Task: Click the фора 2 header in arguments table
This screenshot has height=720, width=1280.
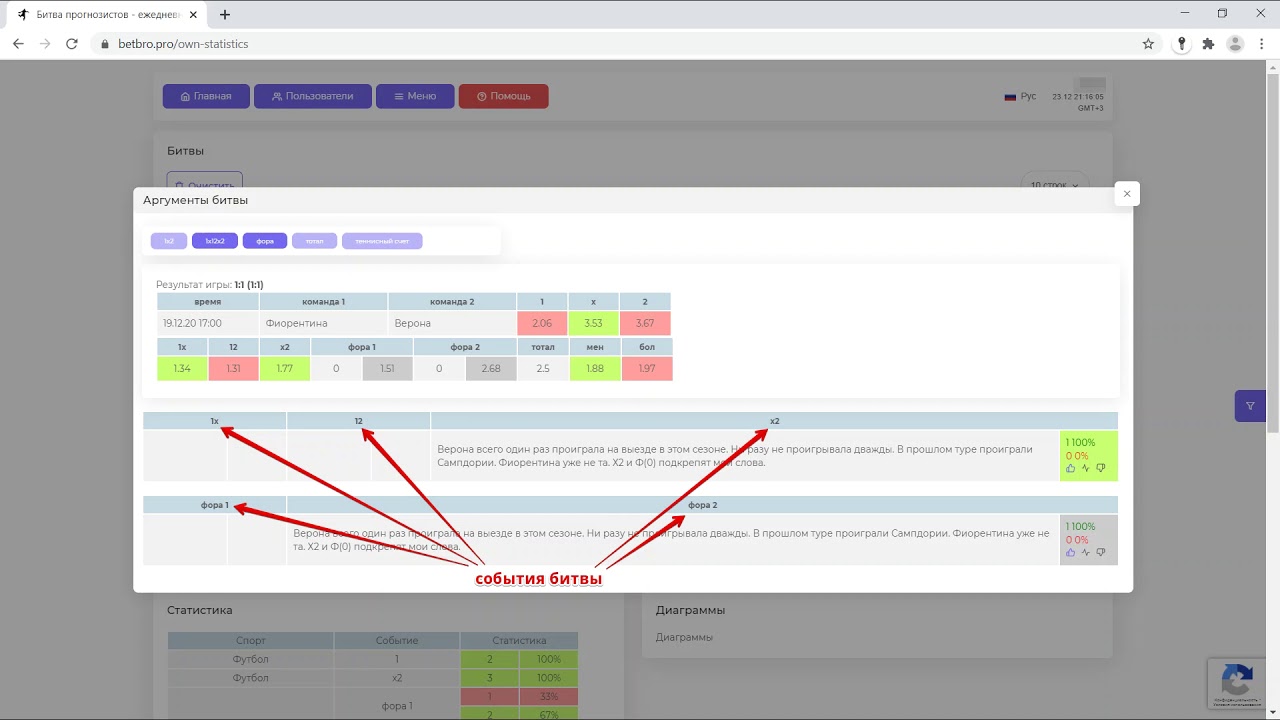Action: pos(703,505)
